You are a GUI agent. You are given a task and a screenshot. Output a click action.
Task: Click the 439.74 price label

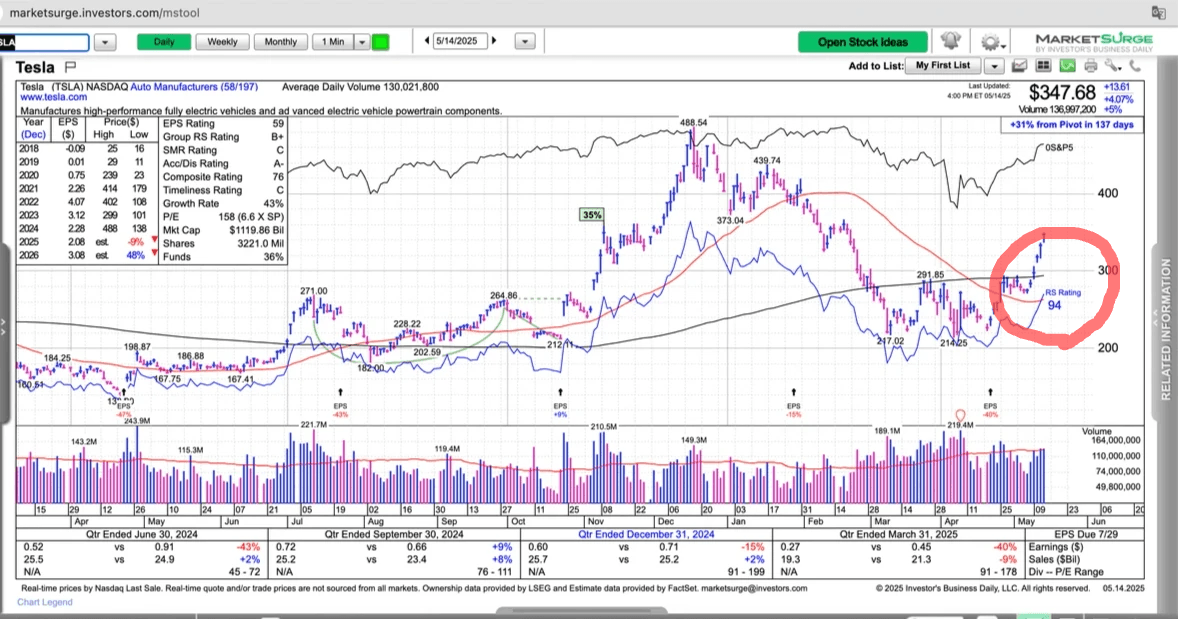tap(767, 161)
